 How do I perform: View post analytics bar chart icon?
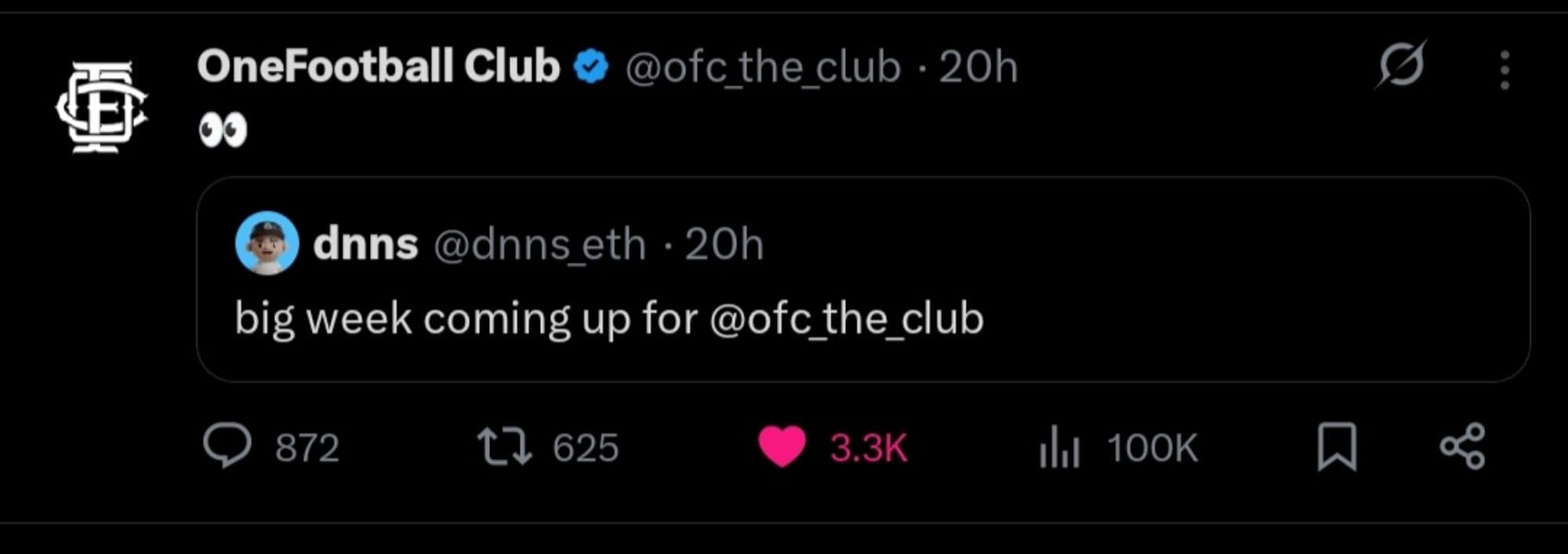point(1059,447)
